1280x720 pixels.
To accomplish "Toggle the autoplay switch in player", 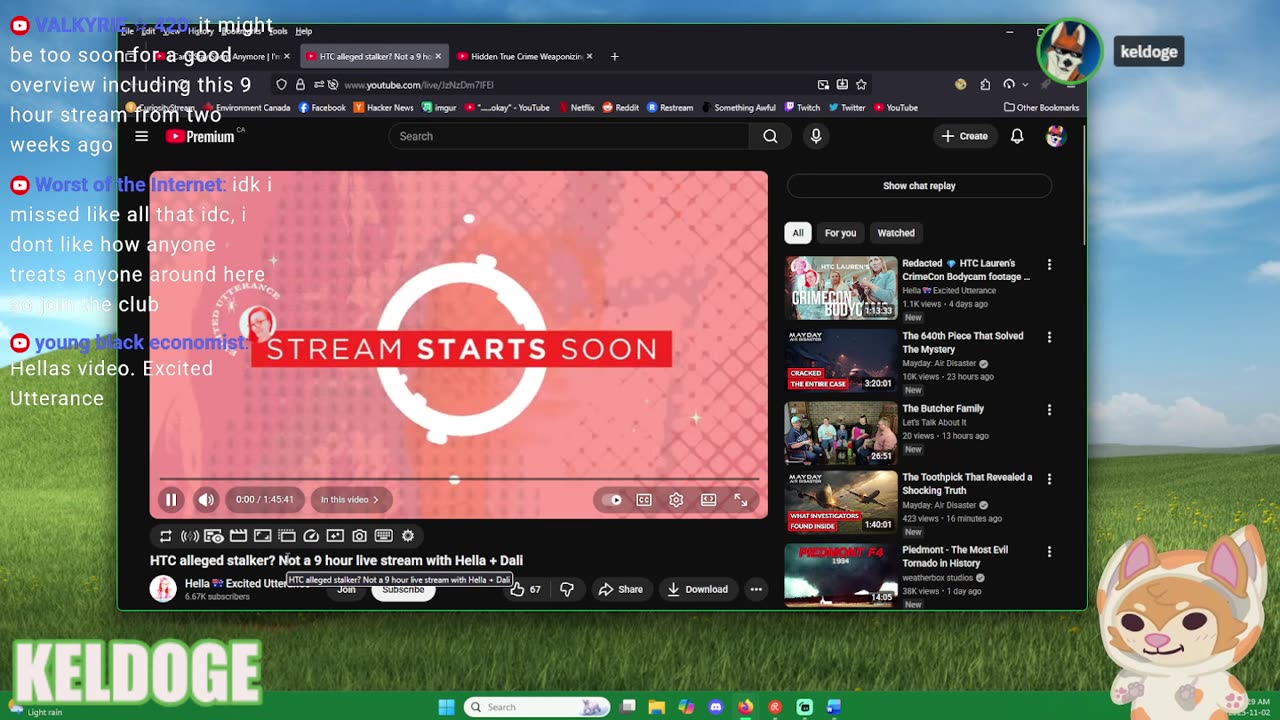I will tap(612, 500).
